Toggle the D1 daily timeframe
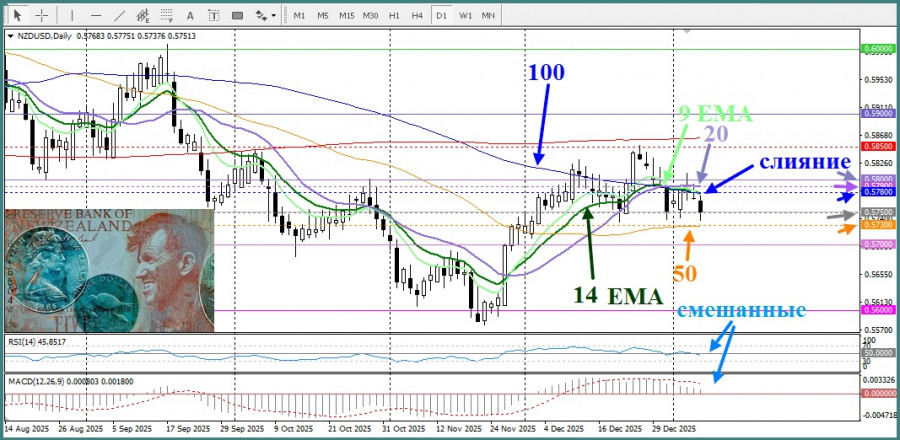This screenshot has height=440, width=900. coord(441,16)
